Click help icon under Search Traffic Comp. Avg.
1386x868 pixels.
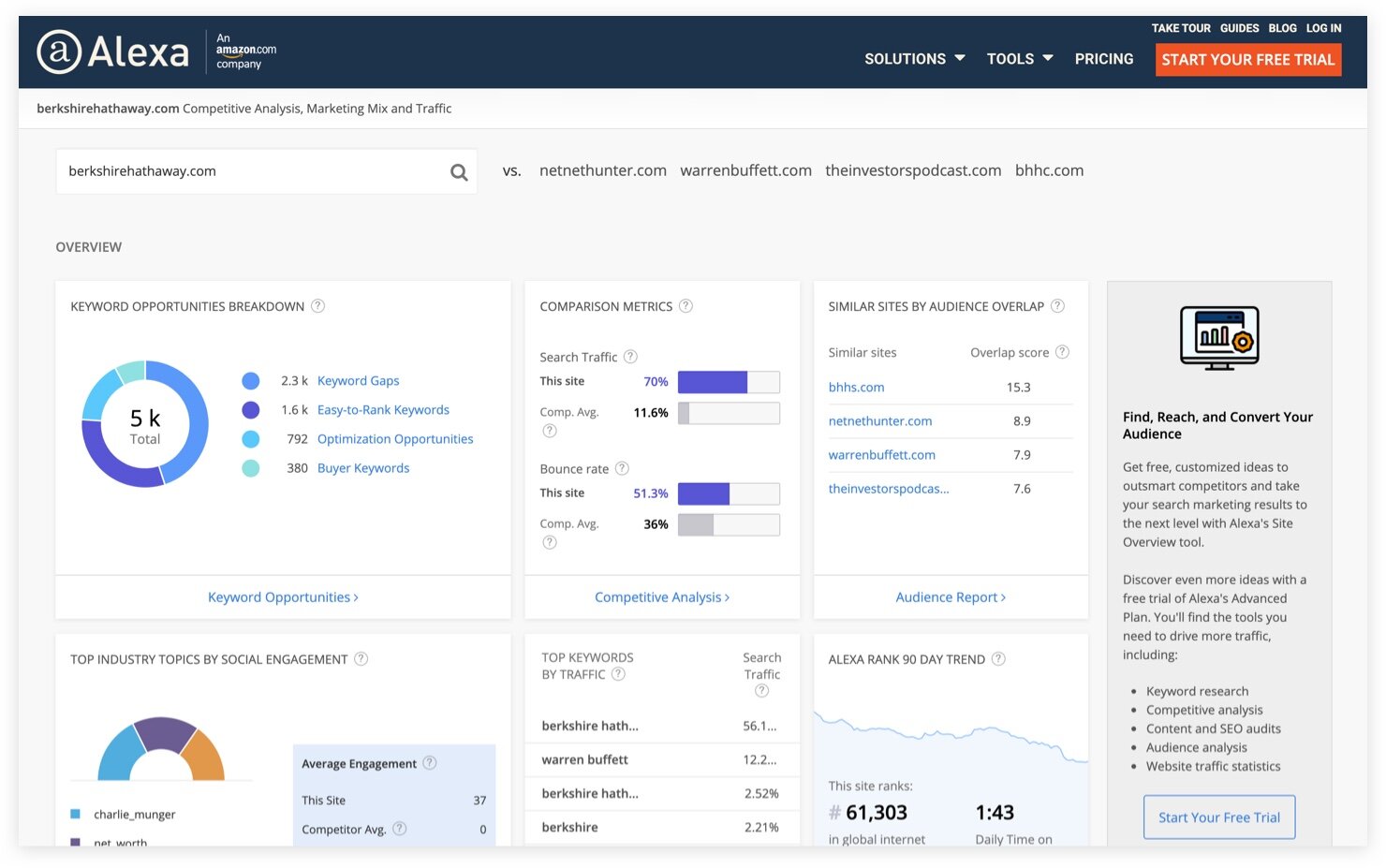(550, 431)
